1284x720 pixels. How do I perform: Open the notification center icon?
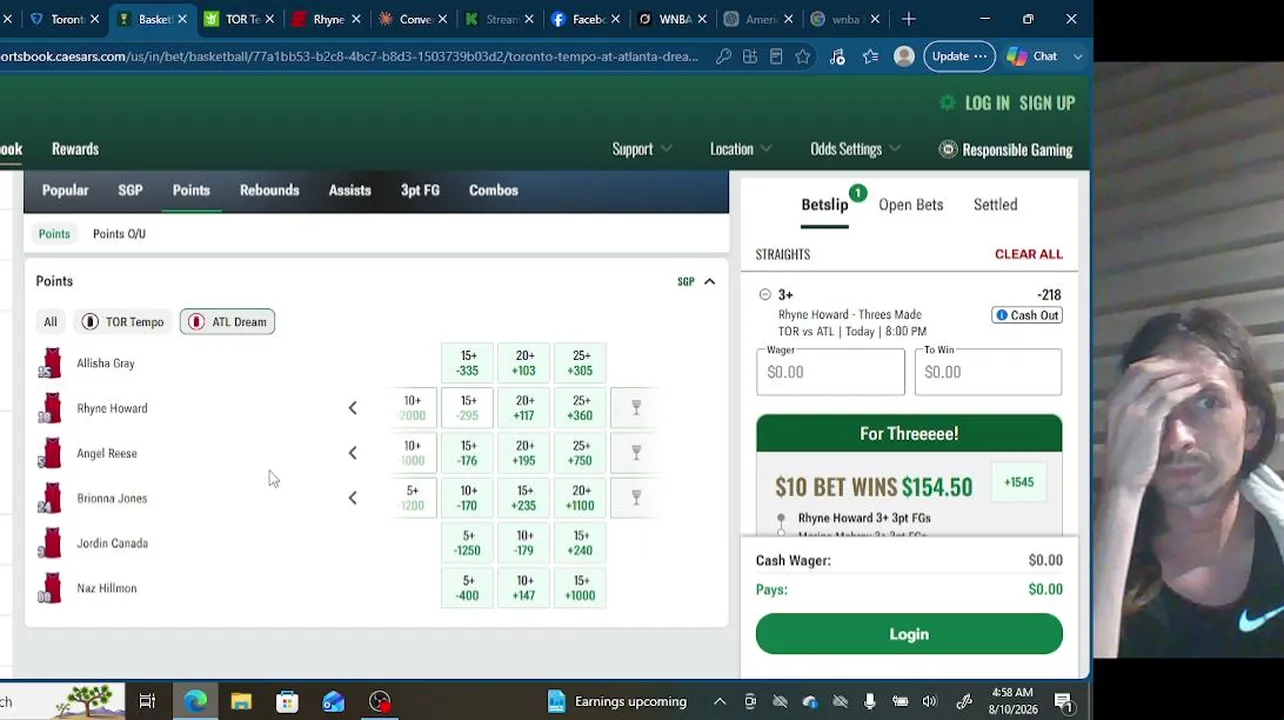coord(1064,702)
